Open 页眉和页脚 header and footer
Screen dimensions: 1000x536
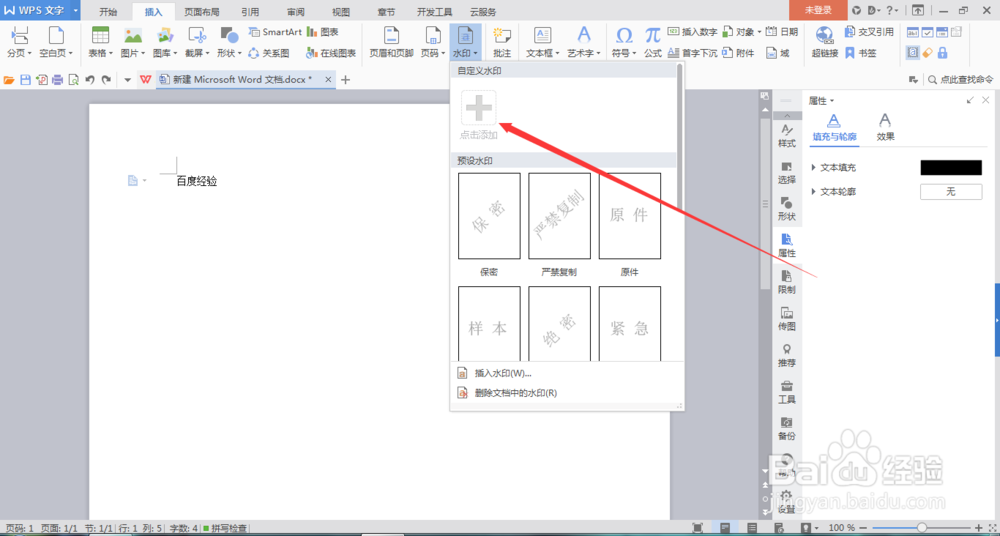(392, 43)
